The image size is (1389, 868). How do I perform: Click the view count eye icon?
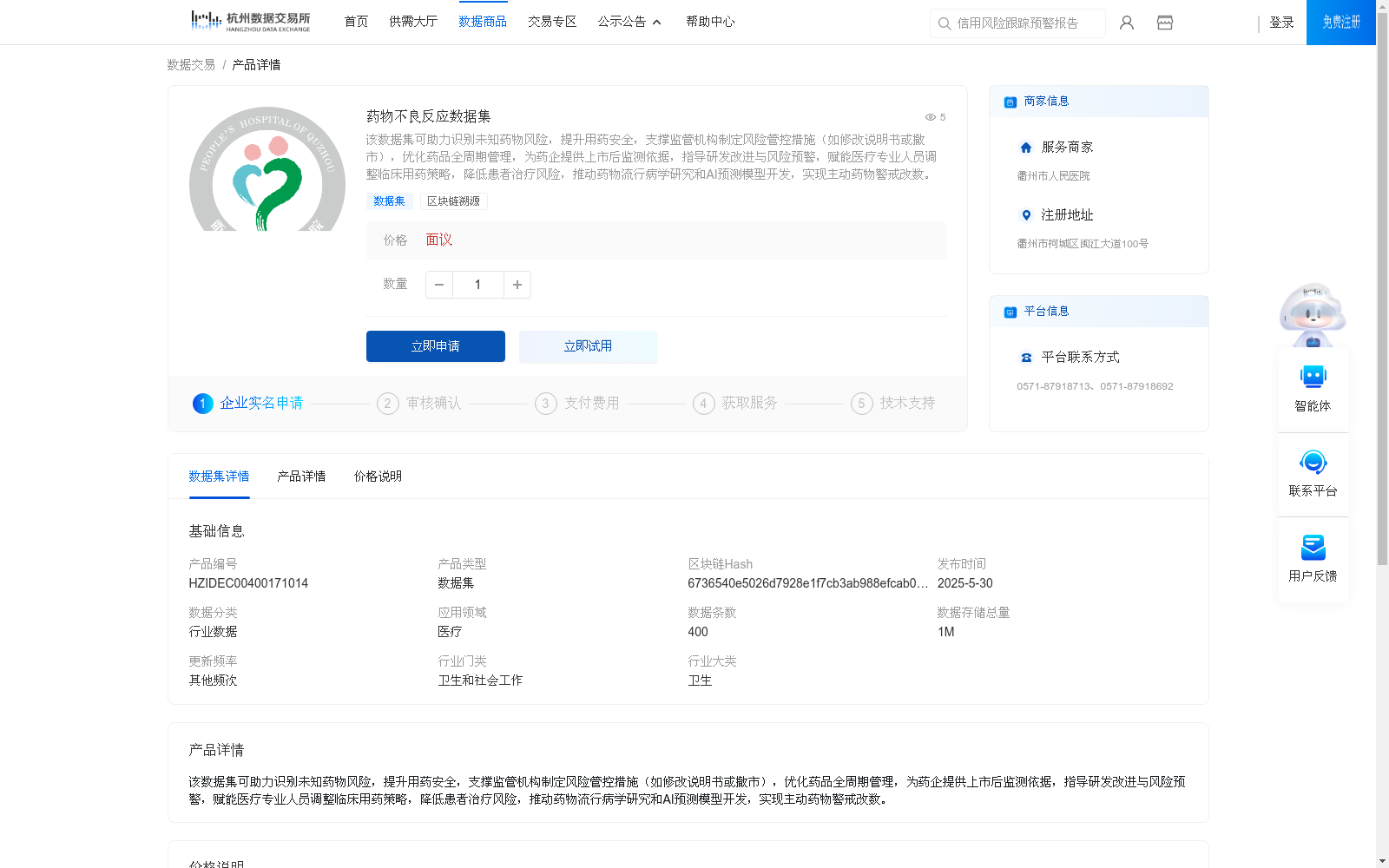[x=931, y=117]
